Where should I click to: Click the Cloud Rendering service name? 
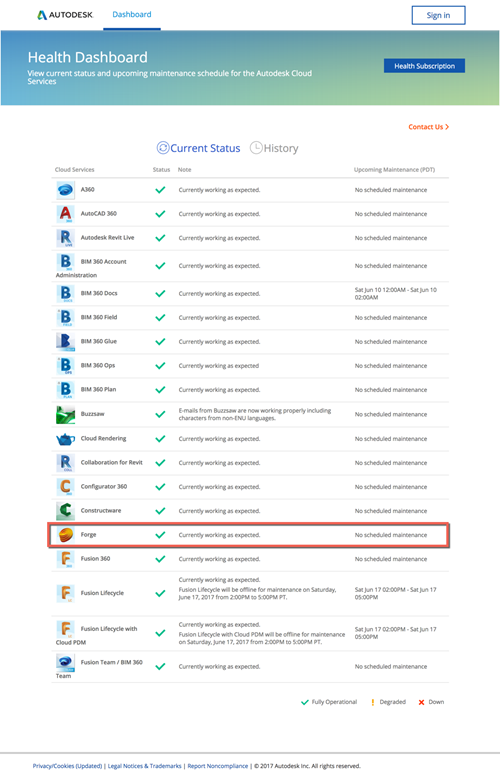pos(103,439)
